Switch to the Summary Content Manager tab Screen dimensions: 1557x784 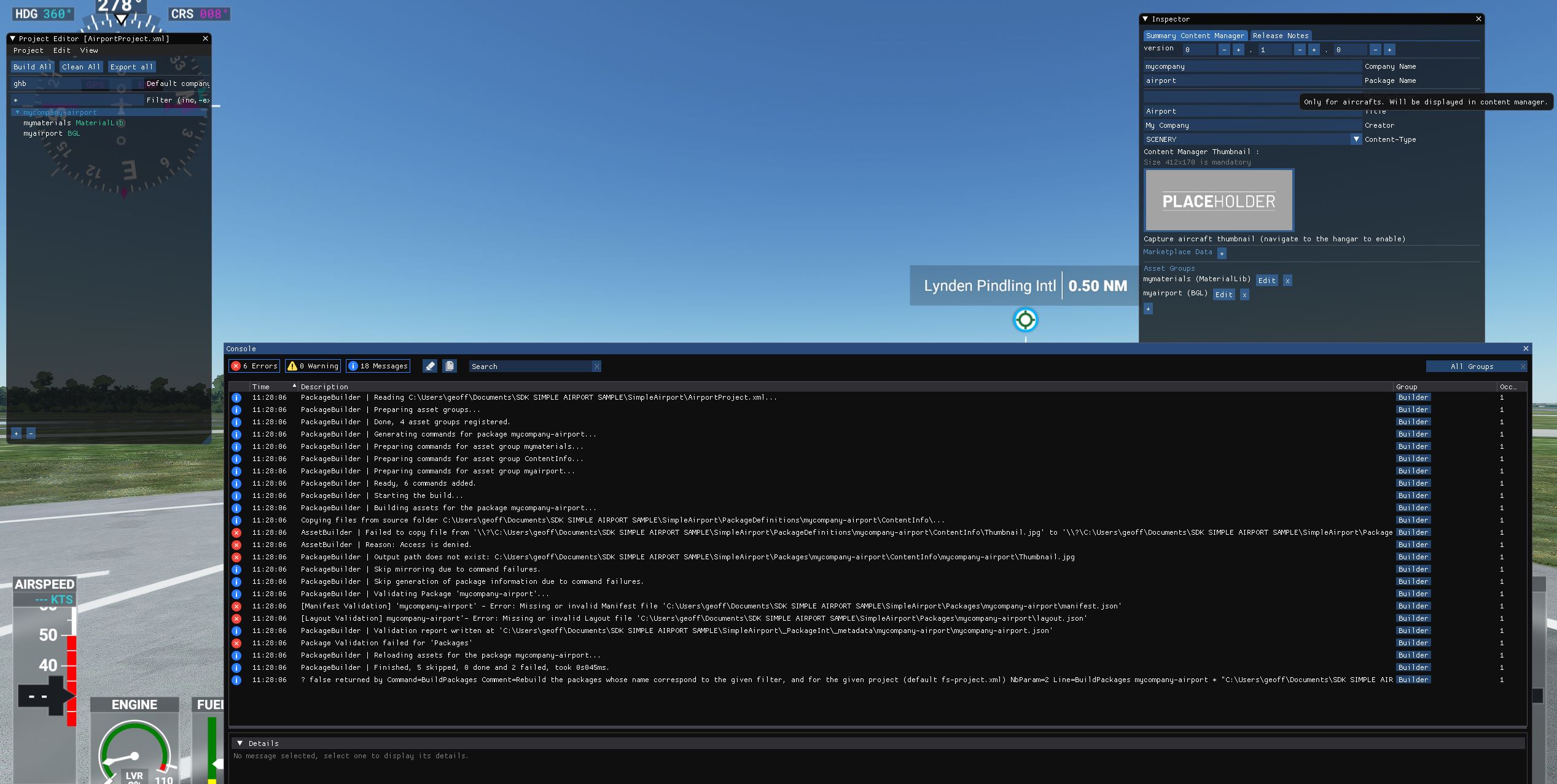1195,36
